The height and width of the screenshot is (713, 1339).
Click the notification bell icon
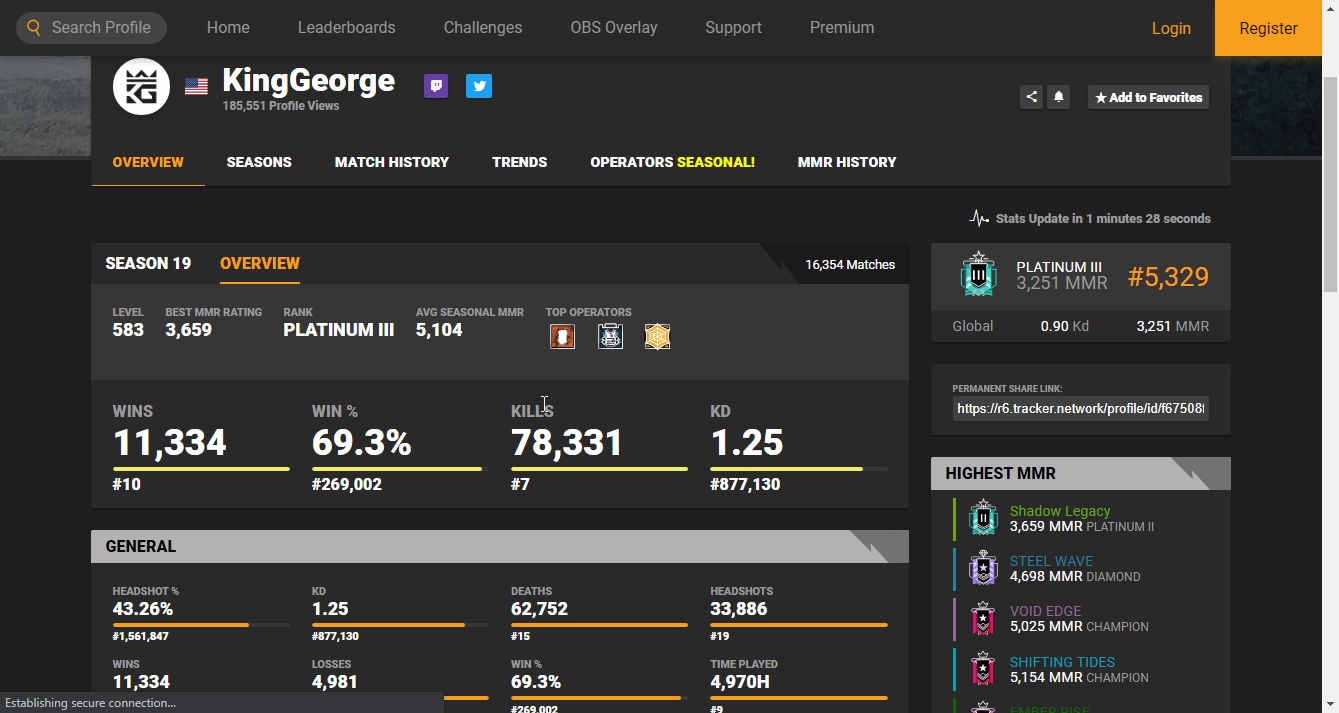click(1059, 97)
